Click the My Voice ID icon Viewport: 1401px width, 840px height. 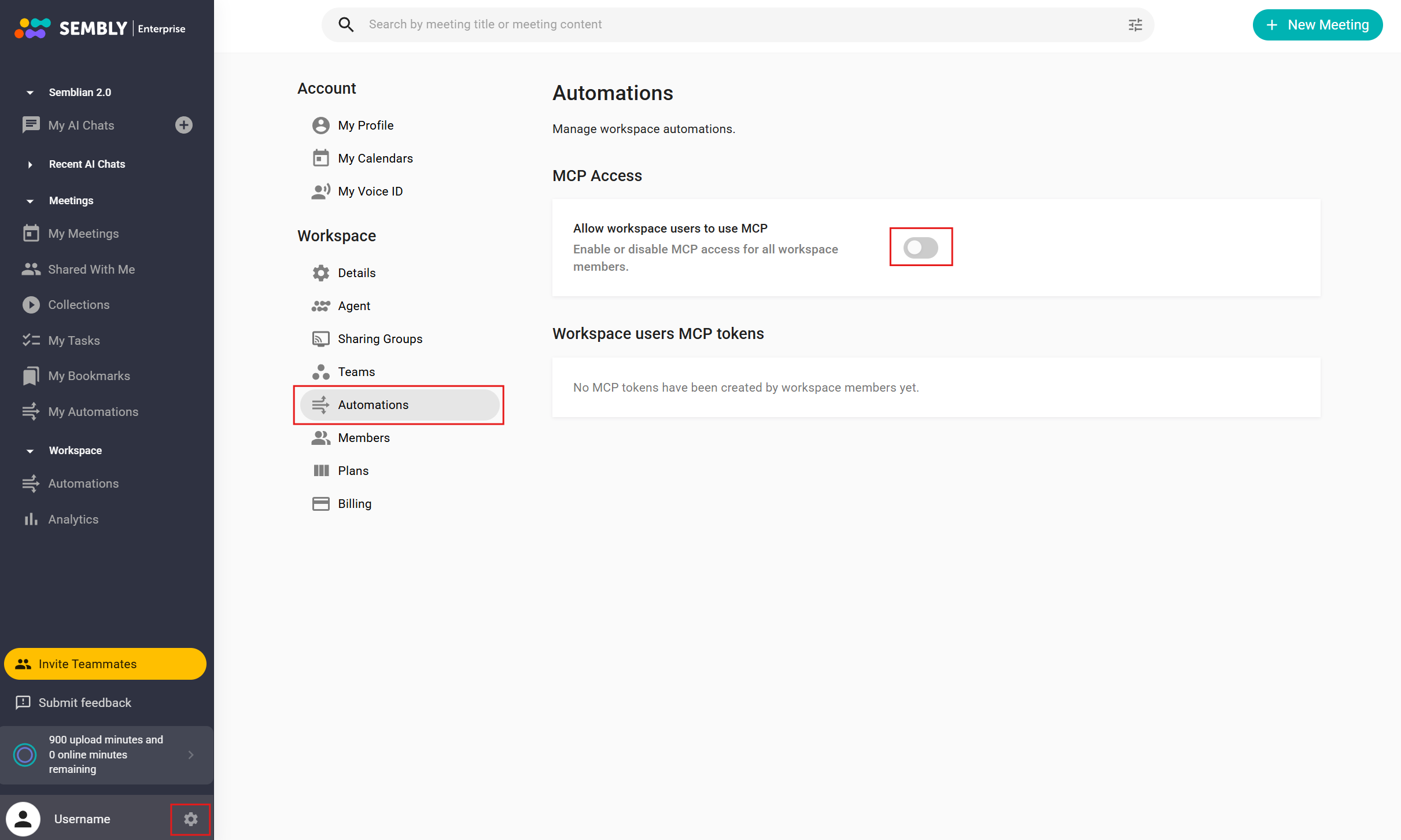coord(320,191)
